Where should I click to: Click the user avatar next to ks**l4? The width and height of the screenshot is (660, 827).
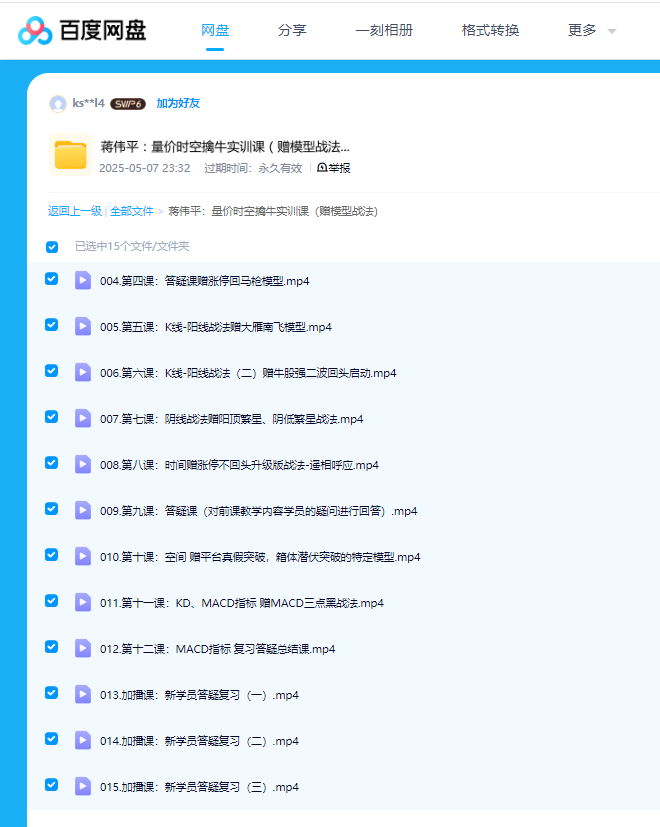coord(58,103)
